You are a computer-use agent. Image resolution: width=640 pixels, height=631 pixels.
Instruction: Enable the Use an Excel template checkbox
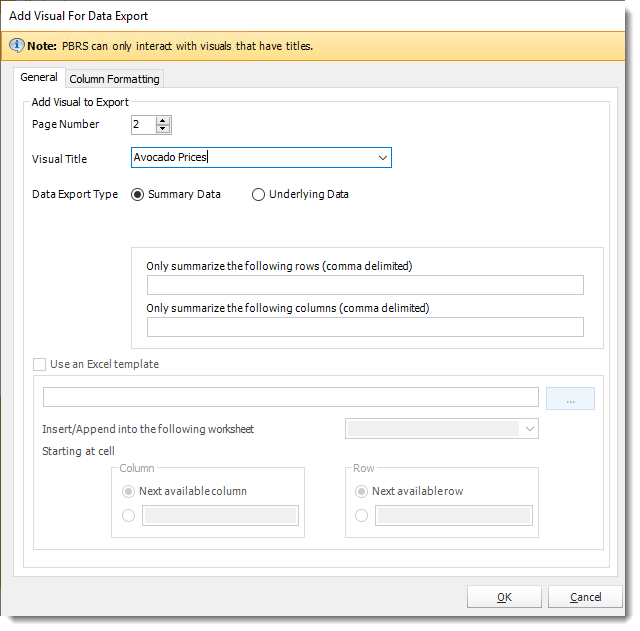tap(40, 364)
